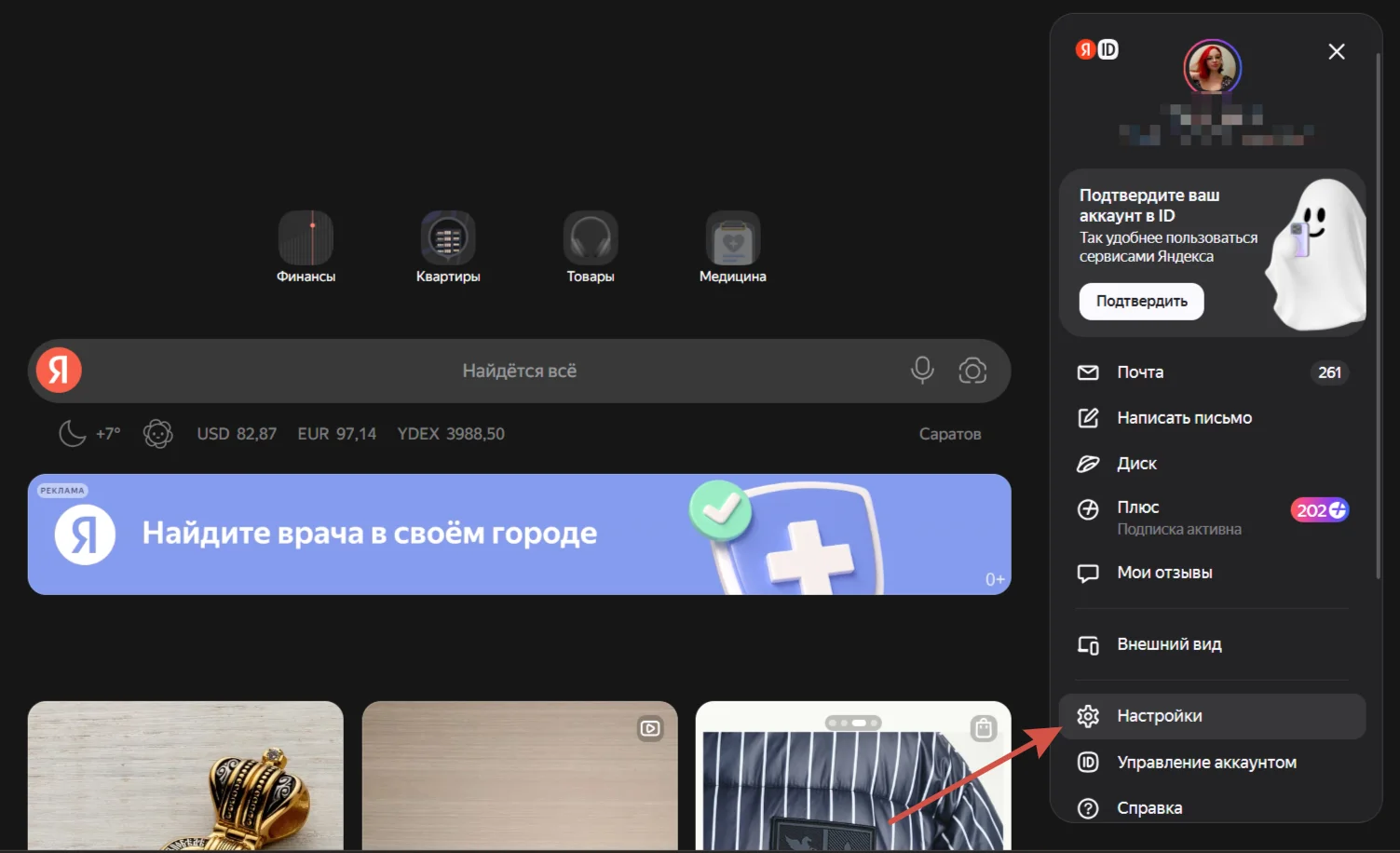Click the +7° weather temperature

108,434
